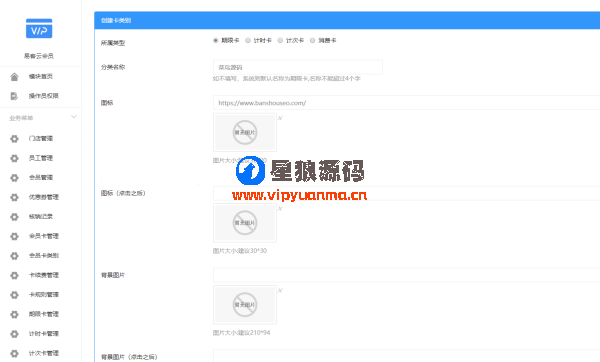Click the 图标(点击之后) input field
The image size is (600, 362).
click(x=406, y=193)
